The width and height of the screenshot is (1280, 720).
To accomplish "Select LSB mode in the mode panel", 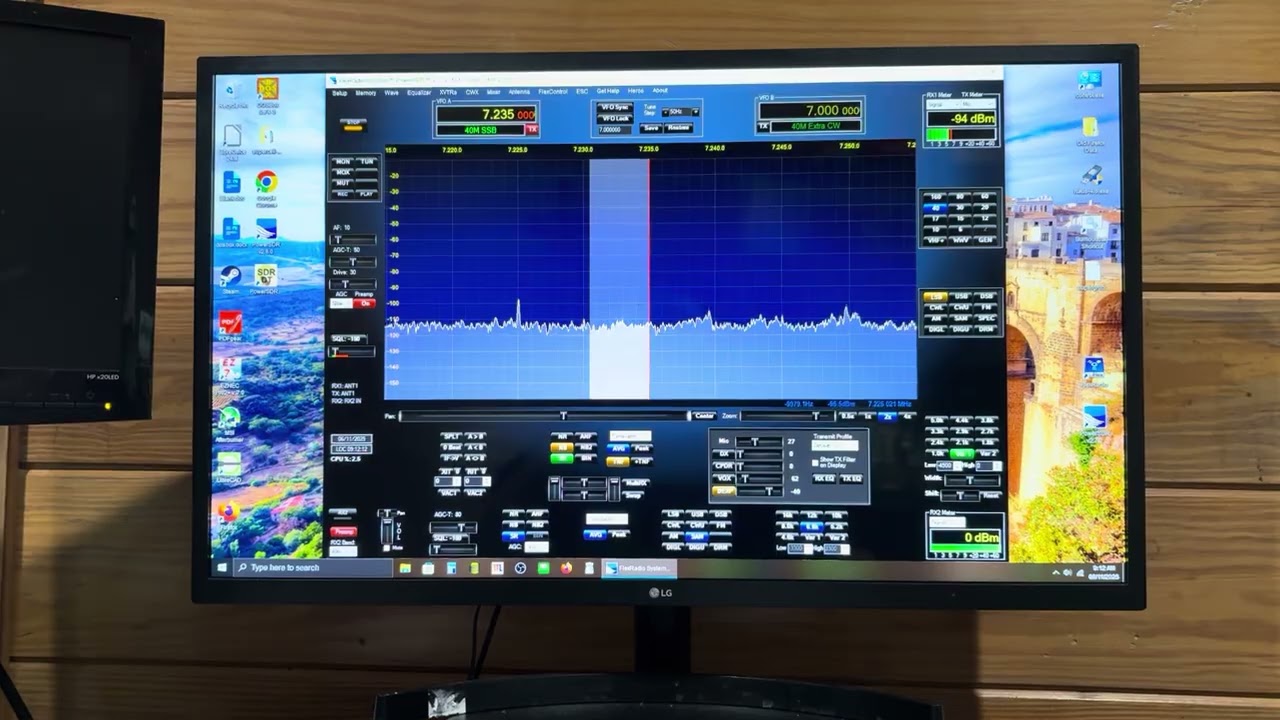I will point(936,297).
